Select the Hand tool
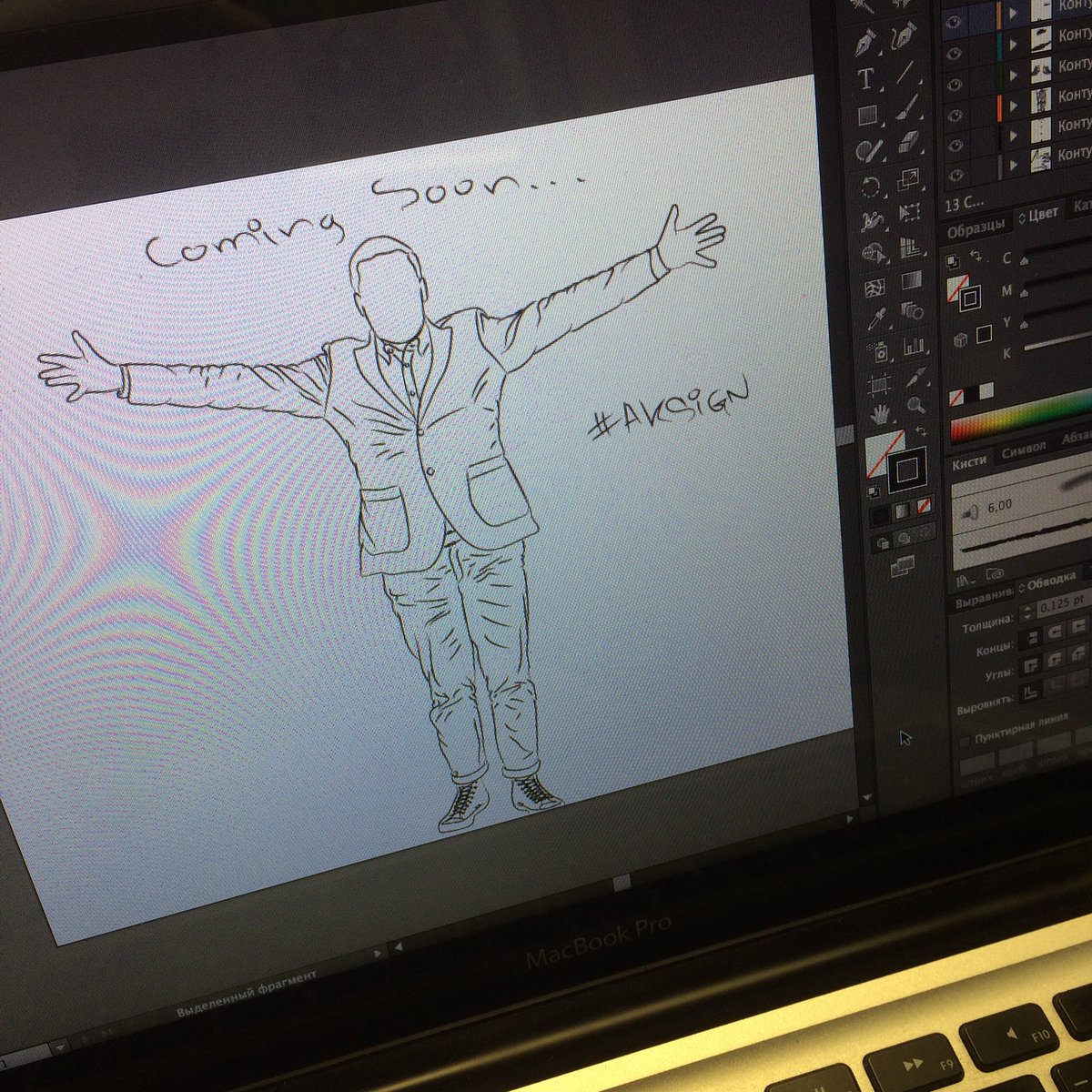This screenshot has height=1092, width=1092. click(x=881, y=414)
